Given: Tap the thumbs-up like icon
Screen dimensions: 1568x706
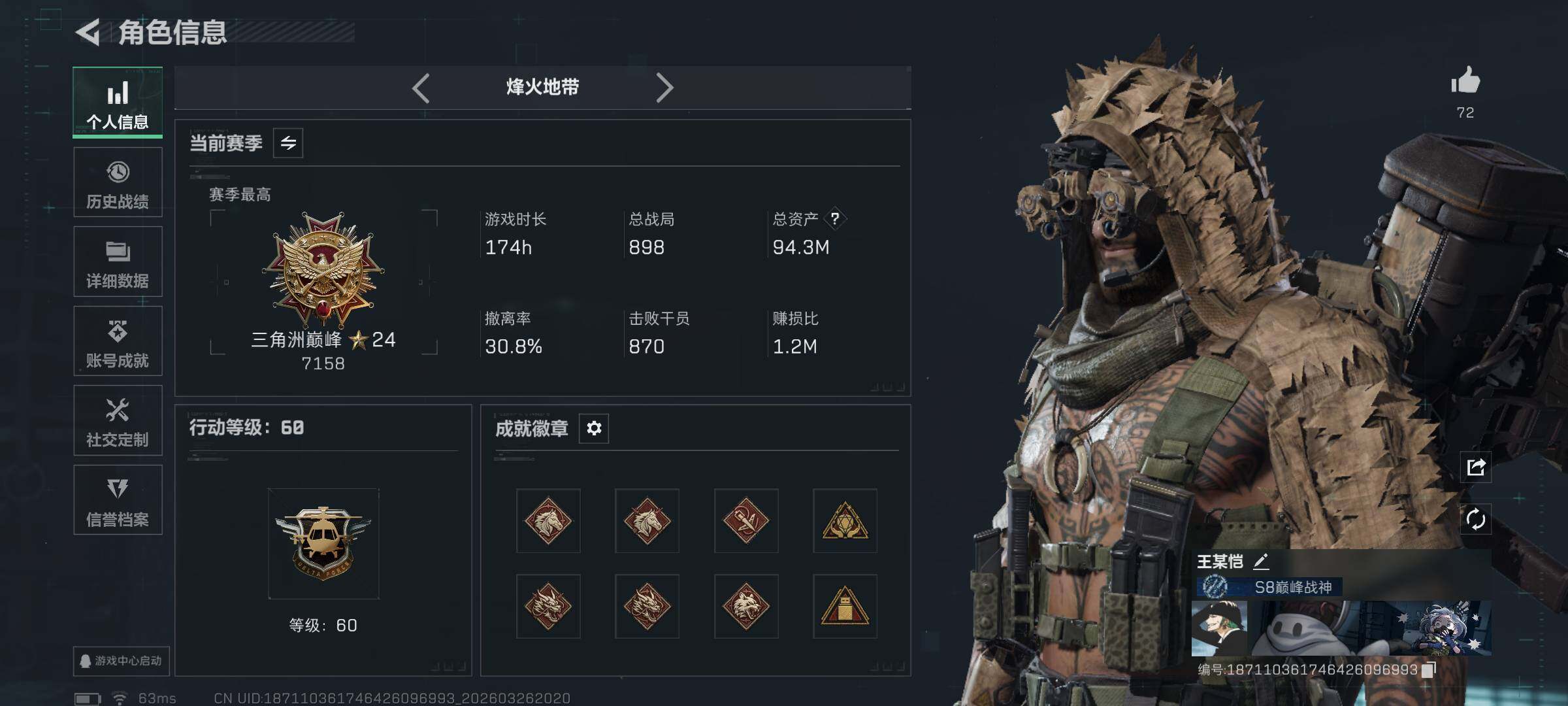Looking at the screenshot, I should 1465,80.
